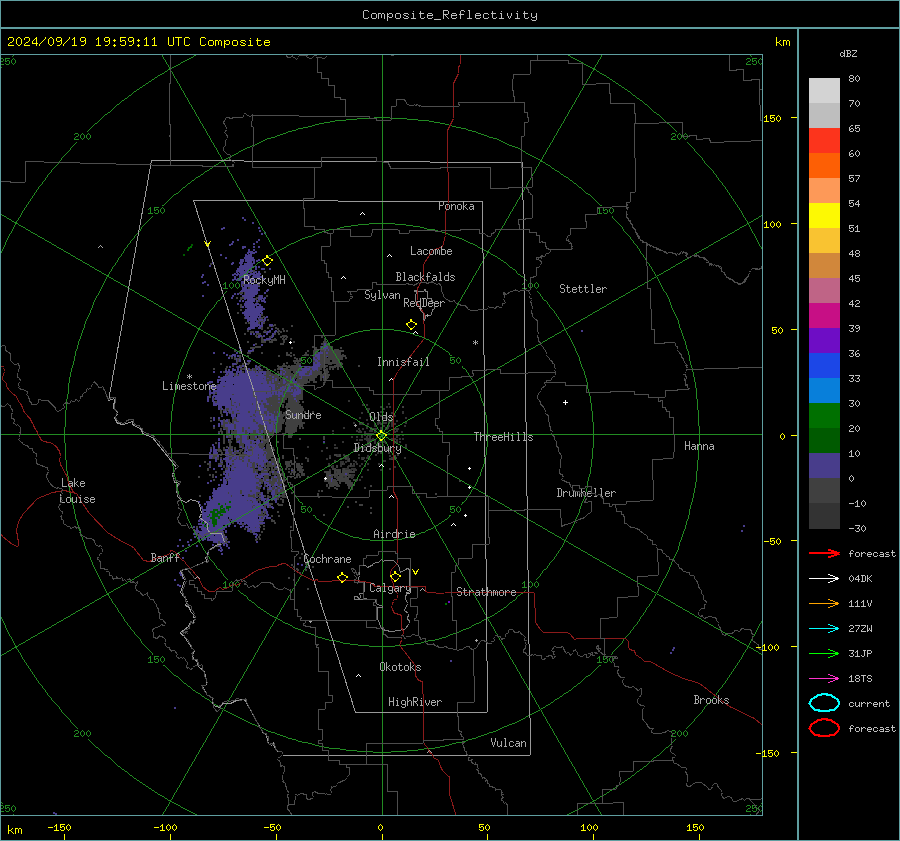
Task: Click the Lake Louise label
Action: [x=77, y=491]
